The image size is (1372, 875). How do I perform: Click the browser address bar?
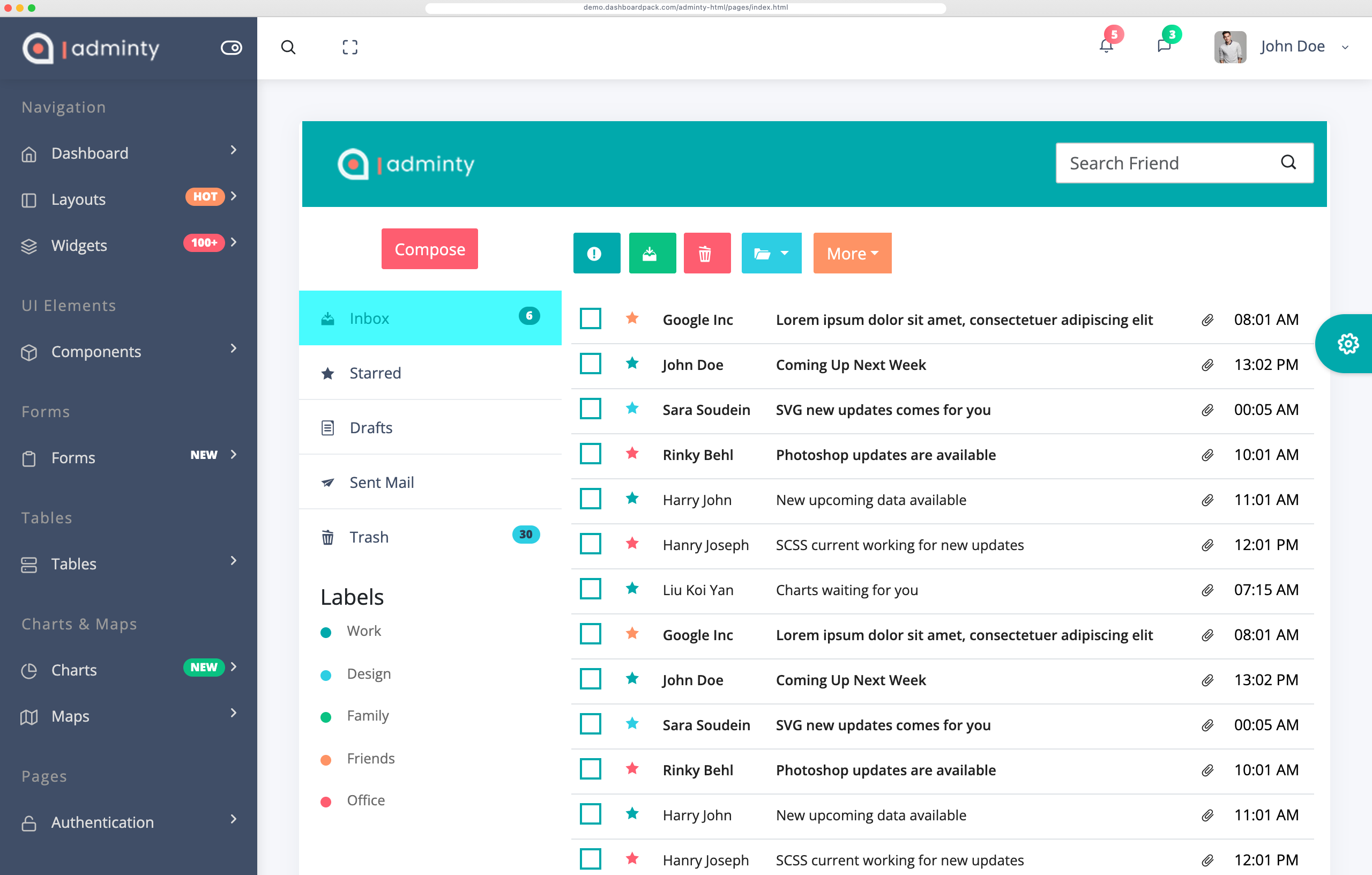point(685,8)
